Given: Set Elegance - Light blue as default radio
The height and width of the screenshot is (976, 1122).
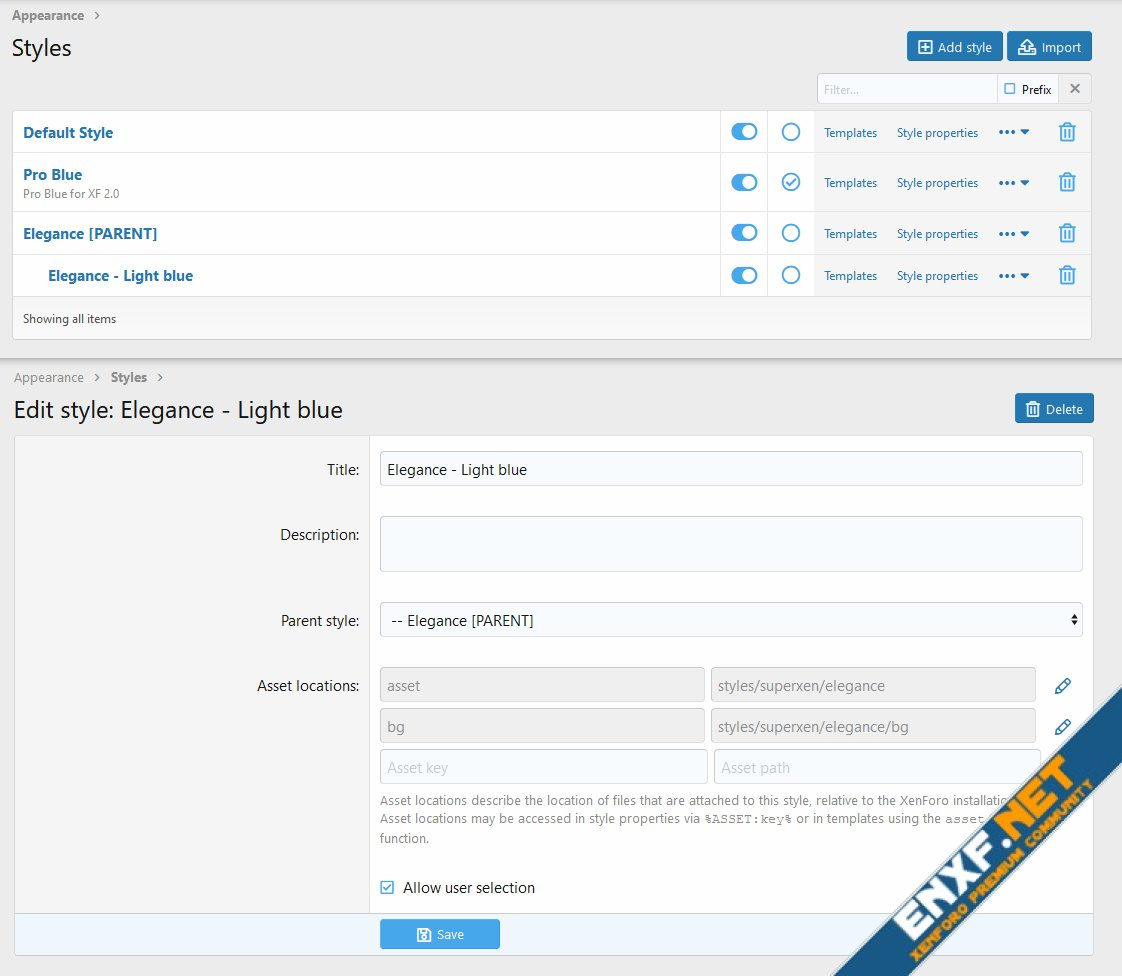Looking at the screenshot, I should coord(791,275).
